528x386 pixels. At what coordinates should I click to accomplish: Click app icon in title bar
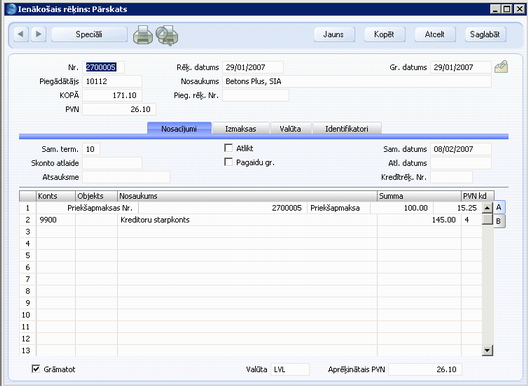[x=11, y=9]
